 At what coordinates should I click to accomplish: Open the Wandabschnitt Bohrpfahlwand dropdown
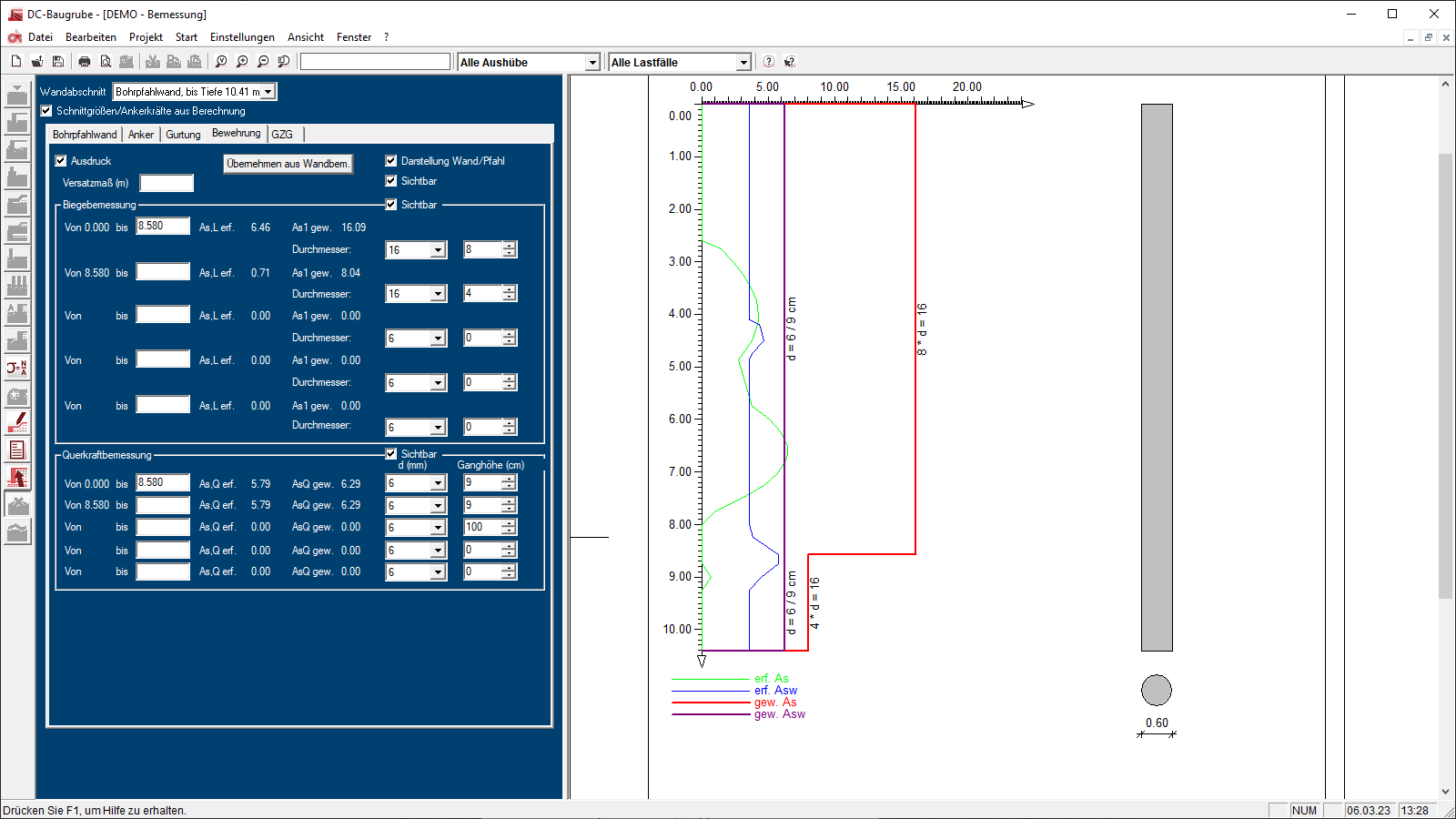point(268,92)
